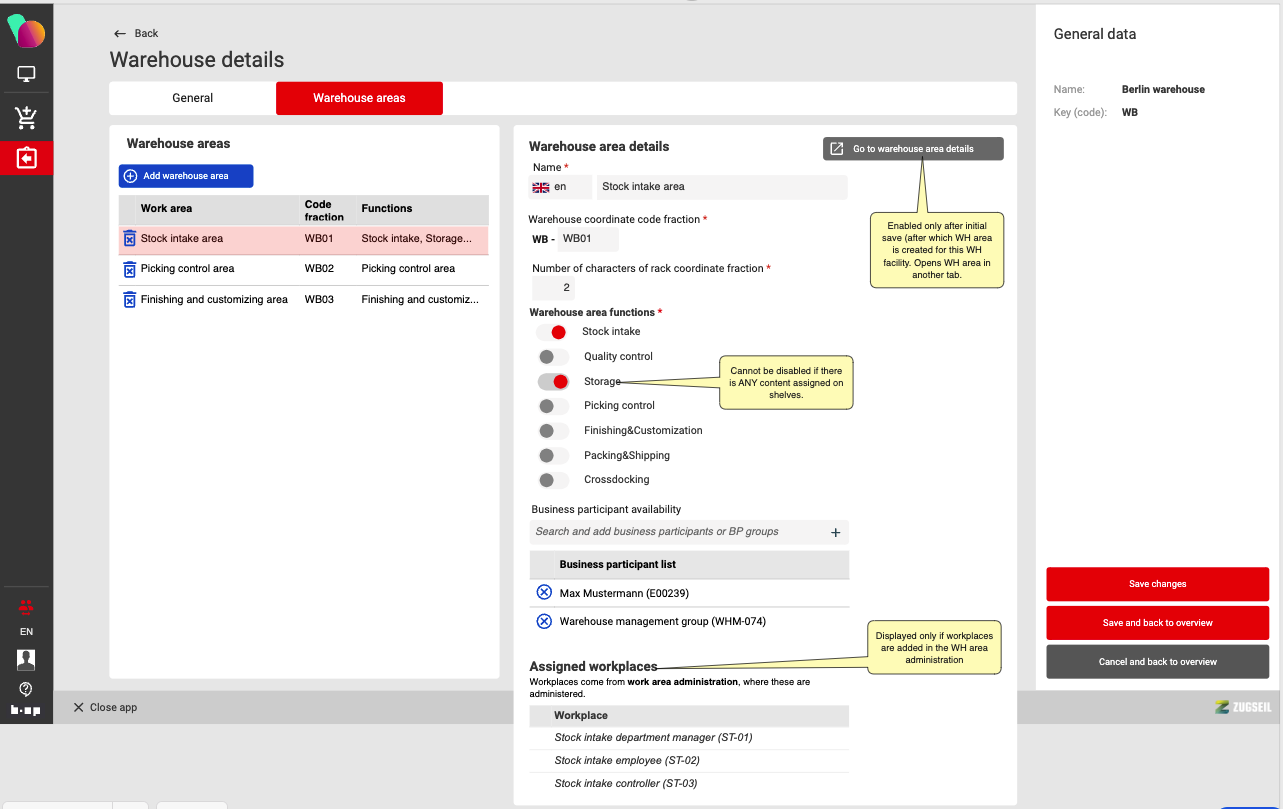The height and width of the screenshot is (809, 1283).
Task: Switch to the General tab
Action: pos(192,98)
